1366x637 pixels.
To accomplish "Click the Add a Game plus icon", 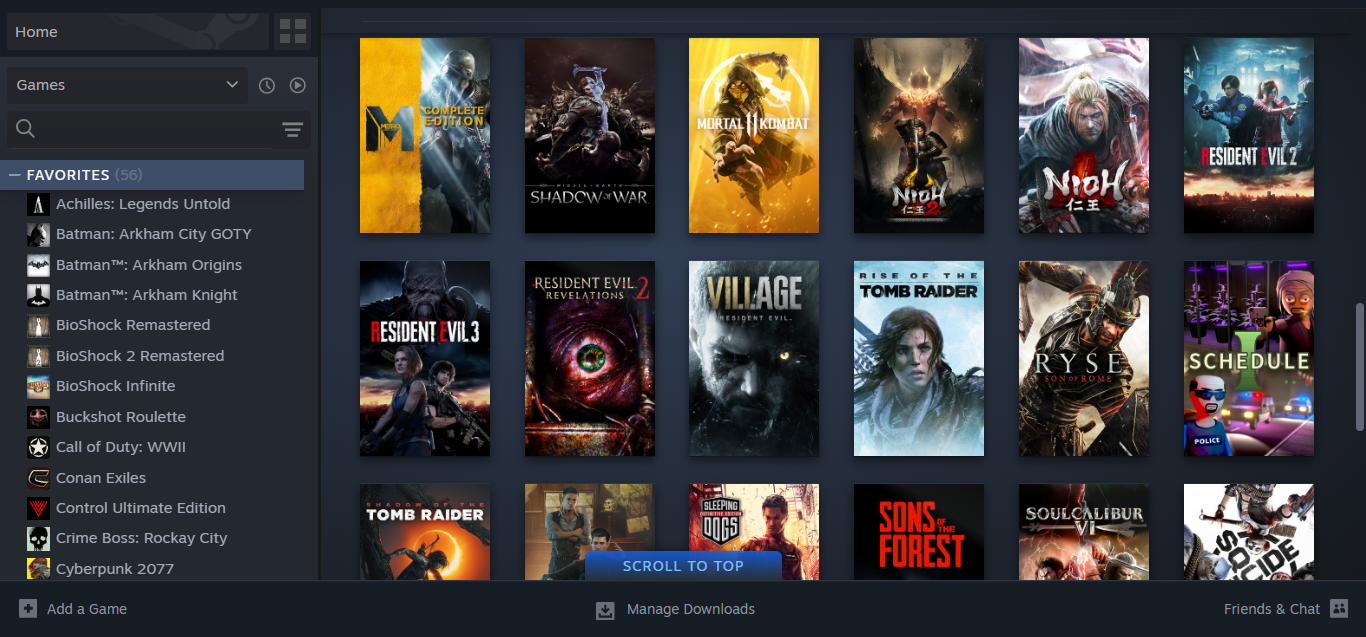I will (x=28, y=609).
